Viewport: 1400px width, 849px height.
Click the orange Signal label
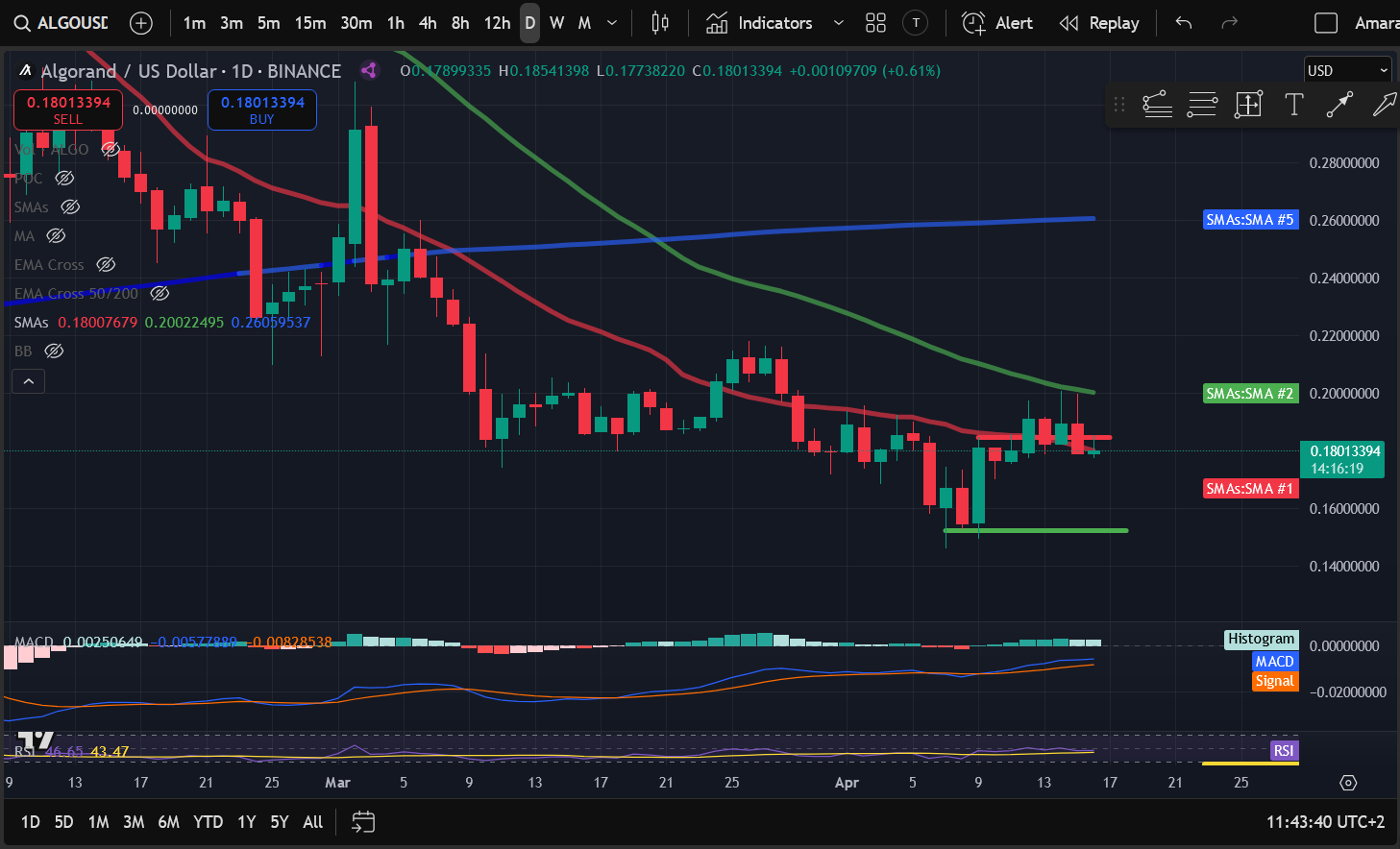(1275, 681)
